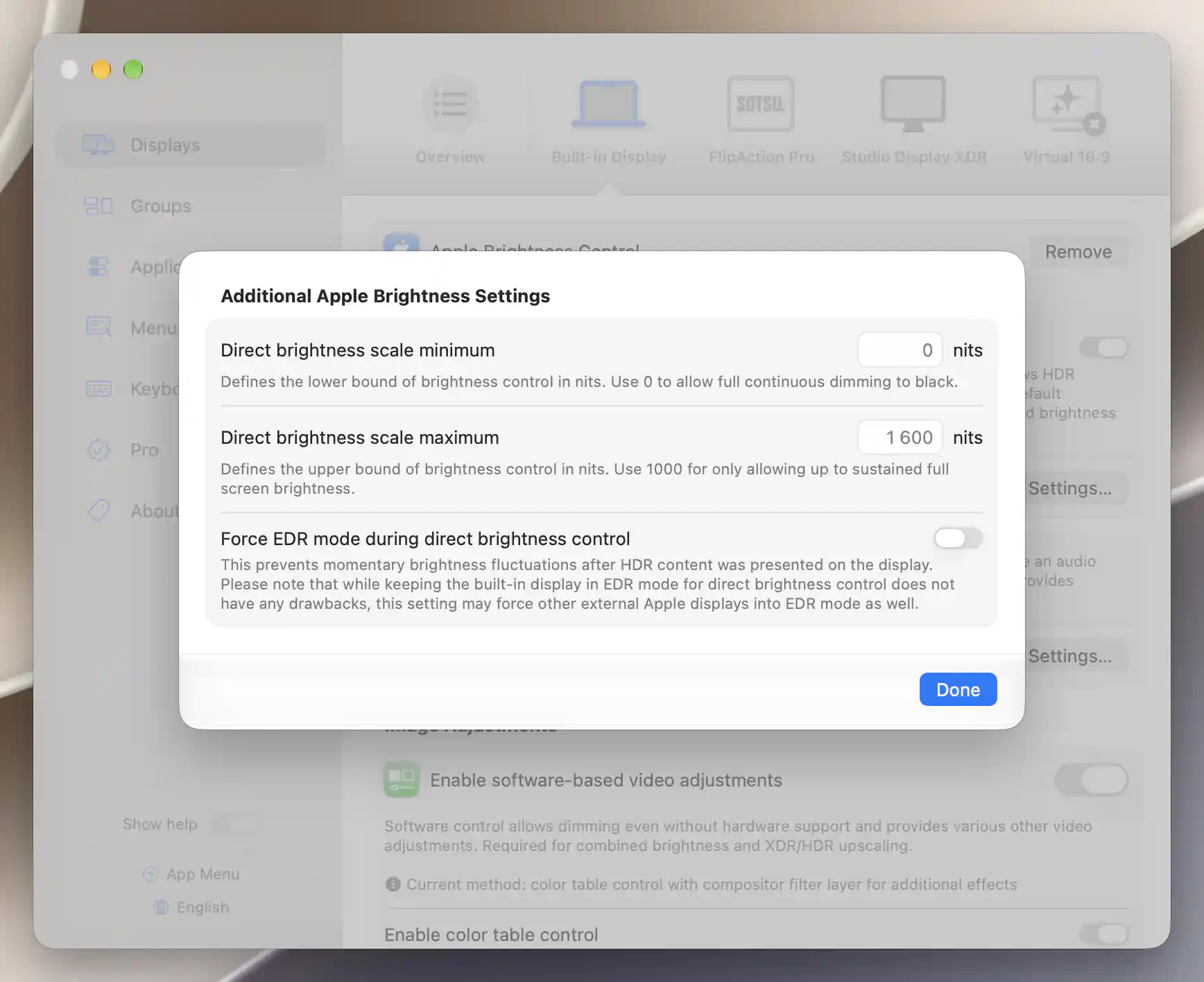
Task: Click the Applications sidebar icon
Action: coord(98,267)
